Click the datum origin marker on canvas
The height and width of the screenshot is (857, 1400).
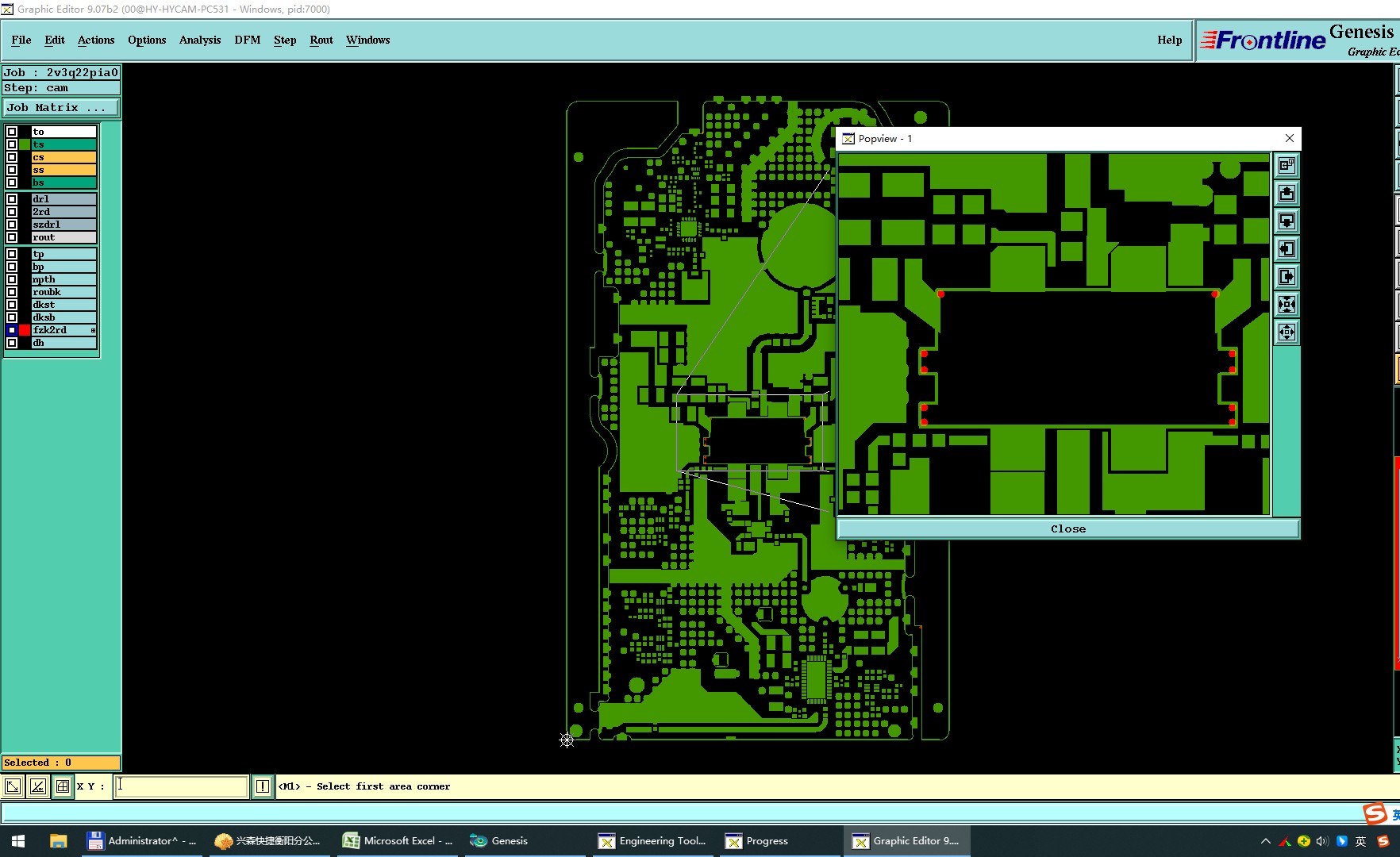click(567, 740)
